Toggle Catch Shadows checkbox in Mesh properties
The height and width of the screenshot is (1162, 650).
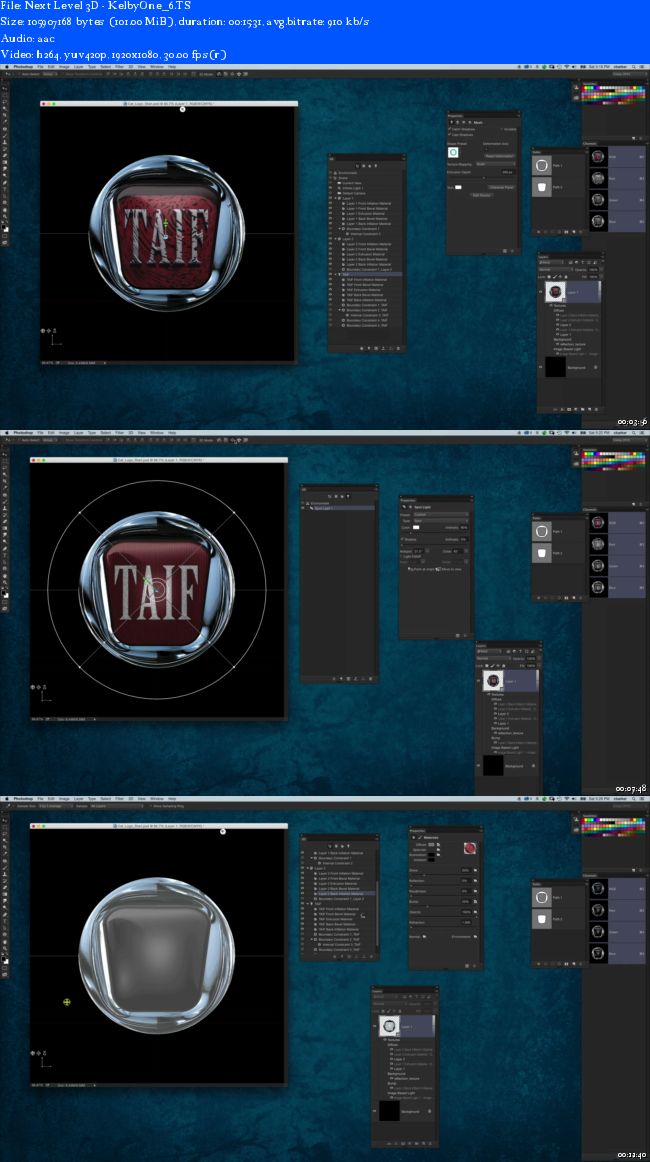tap(450, 129)
